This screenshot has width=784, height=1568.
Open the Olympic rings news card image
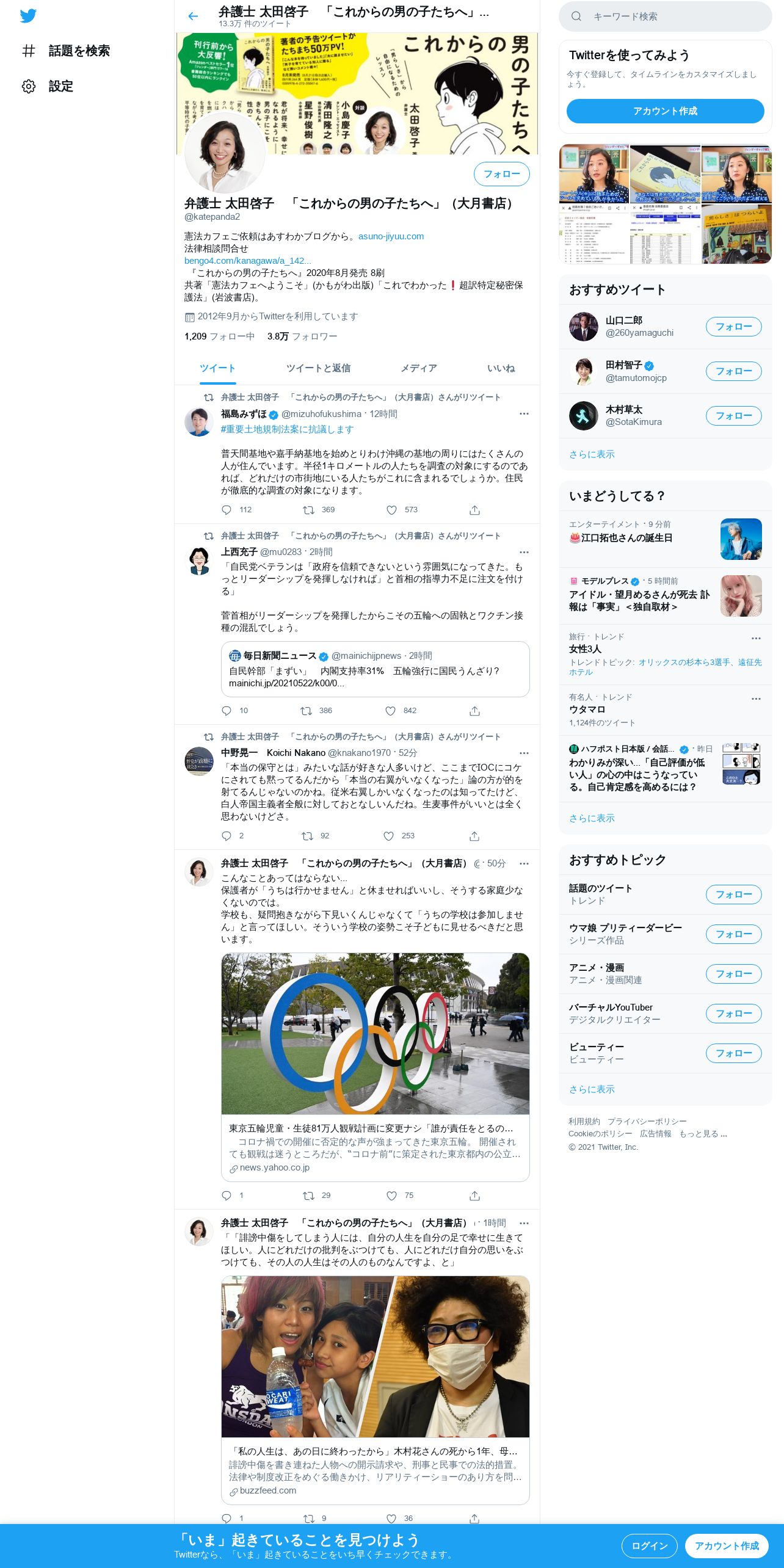(375, 1034)
